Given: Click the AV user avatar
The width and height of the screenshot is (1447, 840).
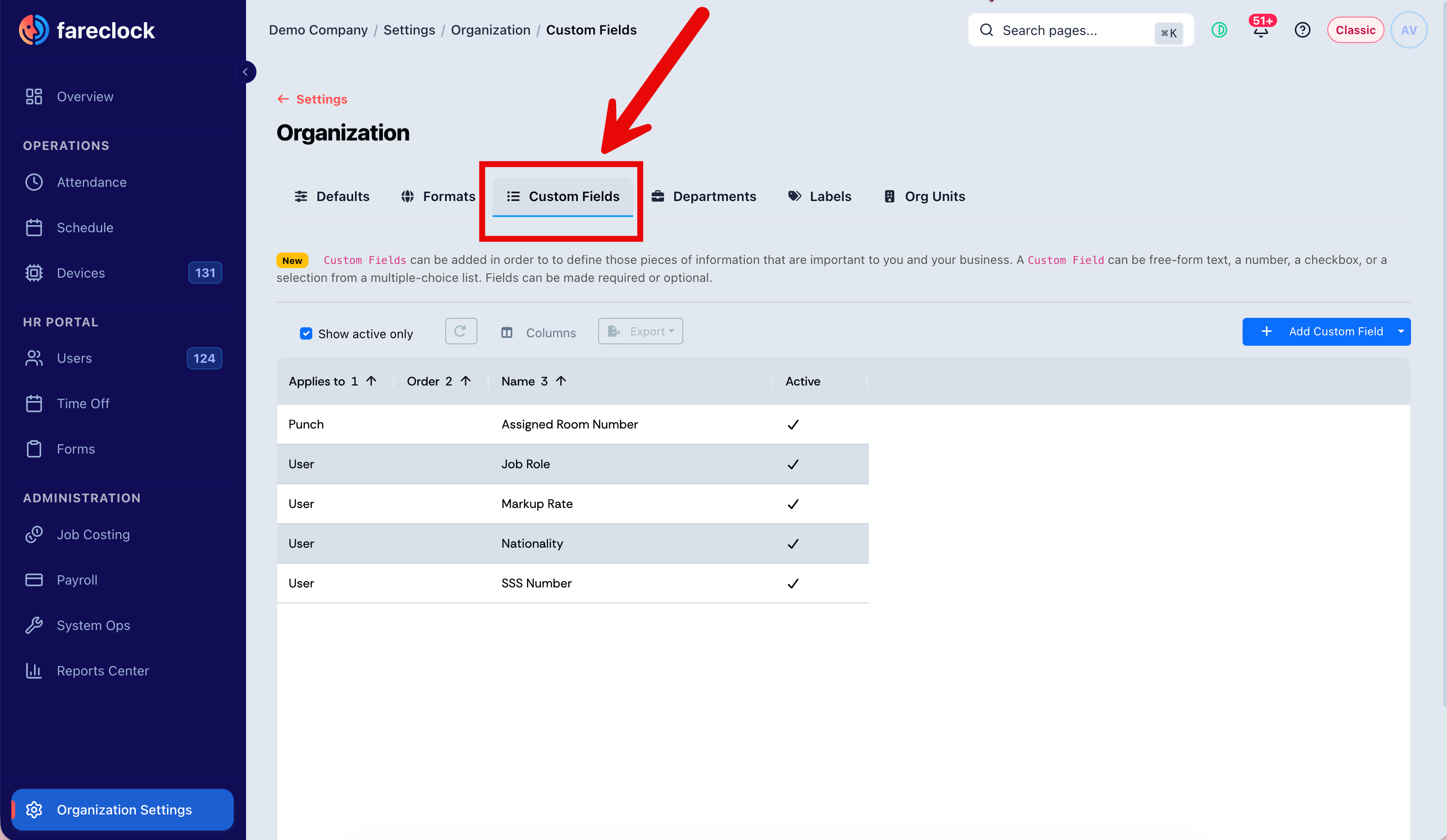Looking at the screenshot, I should pos(1408,30).
